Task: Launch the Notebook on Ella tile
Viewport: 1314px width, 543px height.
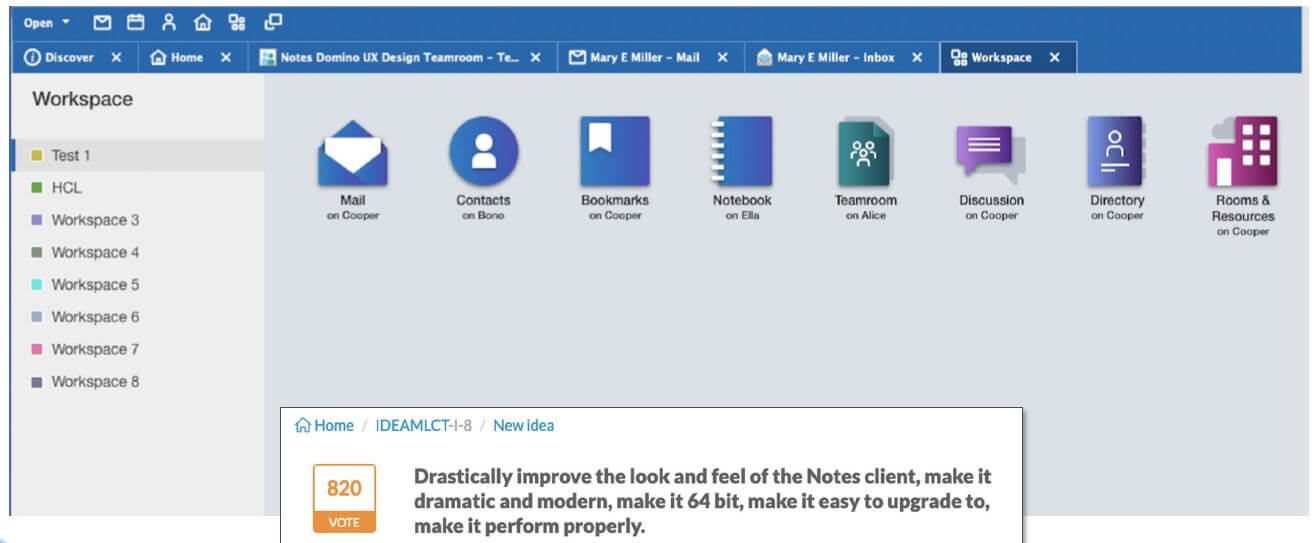Action: point(741,170)
